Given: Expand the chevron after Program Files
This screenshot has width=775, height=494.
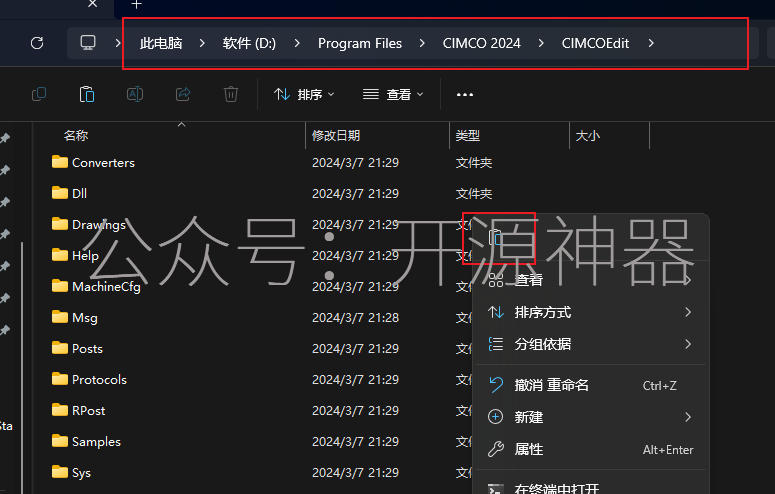Looking at the screenshot, I should click(422, 44).
